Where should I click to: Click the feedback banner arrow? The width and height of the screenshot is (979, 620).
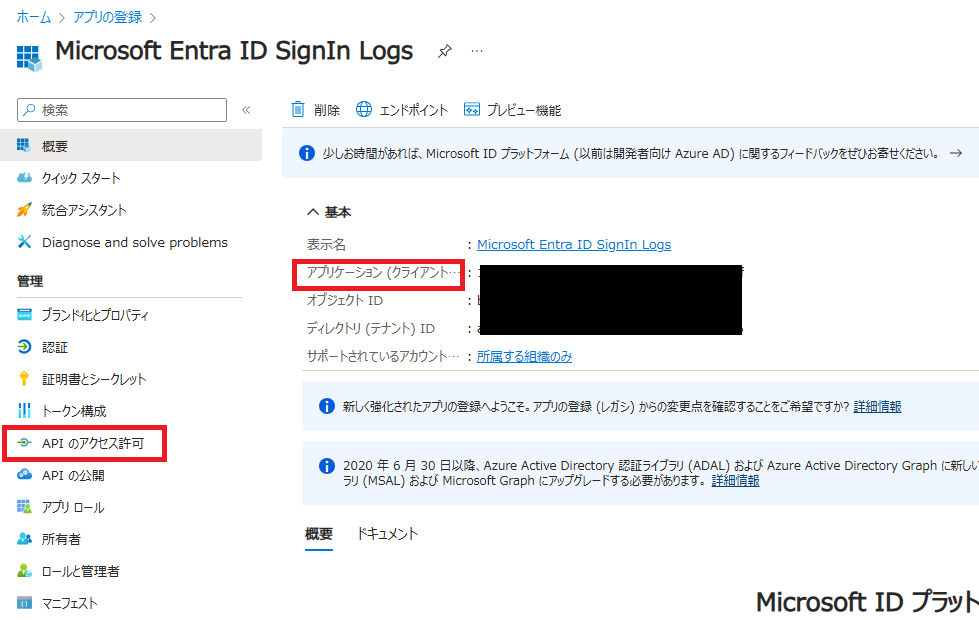pos(956,154)
